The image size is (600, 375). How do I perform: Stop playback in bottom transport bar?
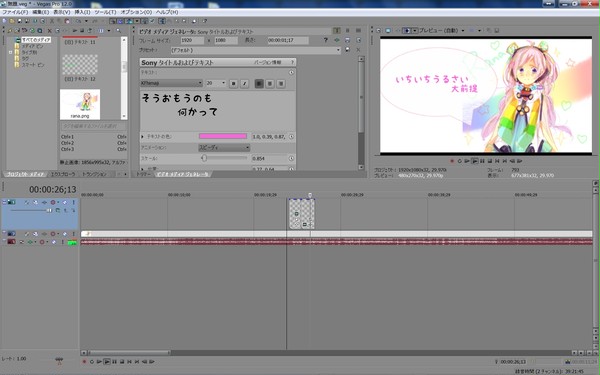(x=122, y=361)
